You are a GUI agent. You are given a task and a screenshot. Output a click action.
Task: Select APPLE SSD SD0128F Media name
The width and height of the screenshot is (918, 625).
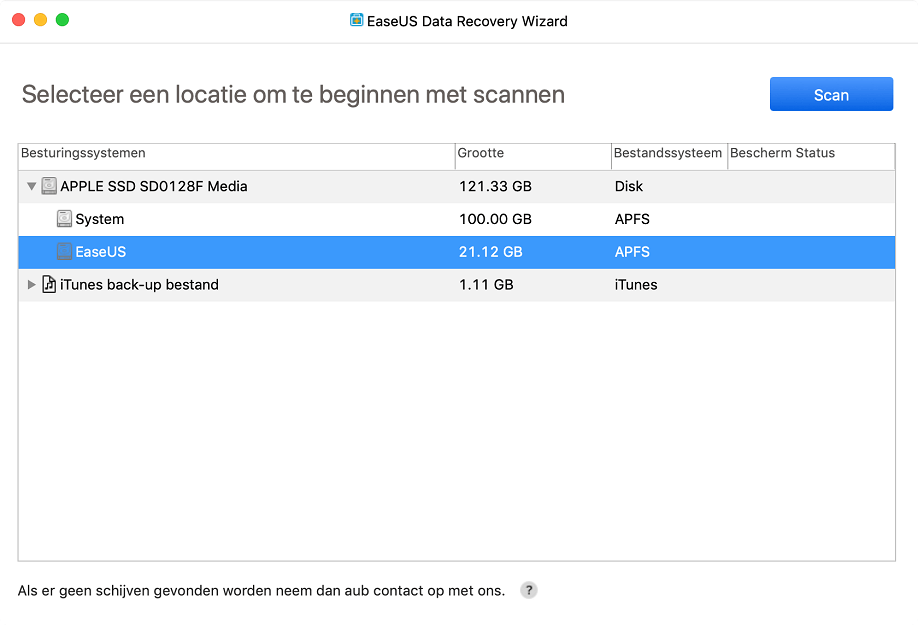tap(154, 186)
